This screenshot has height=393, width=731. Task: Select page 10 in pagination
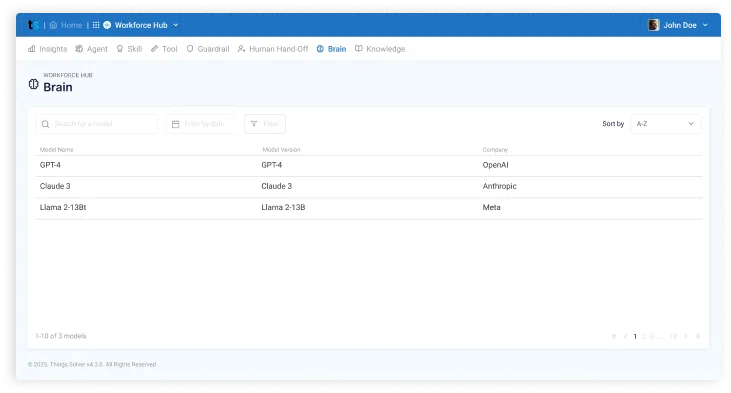pyautogui.click(x=673, y=337)
